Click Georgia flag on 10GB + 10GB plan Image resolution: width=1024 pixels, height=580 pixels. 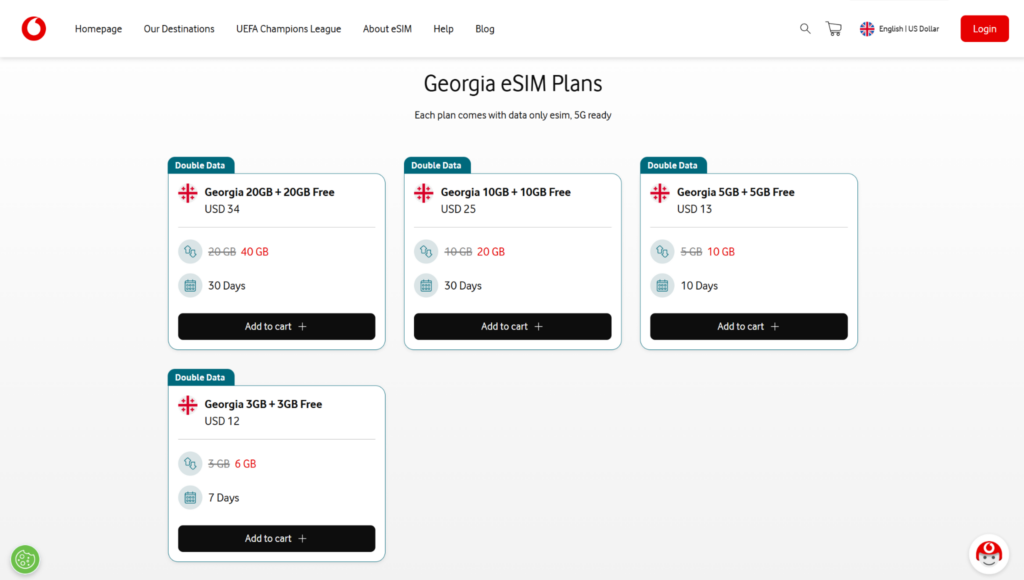(x=424, y=193)
